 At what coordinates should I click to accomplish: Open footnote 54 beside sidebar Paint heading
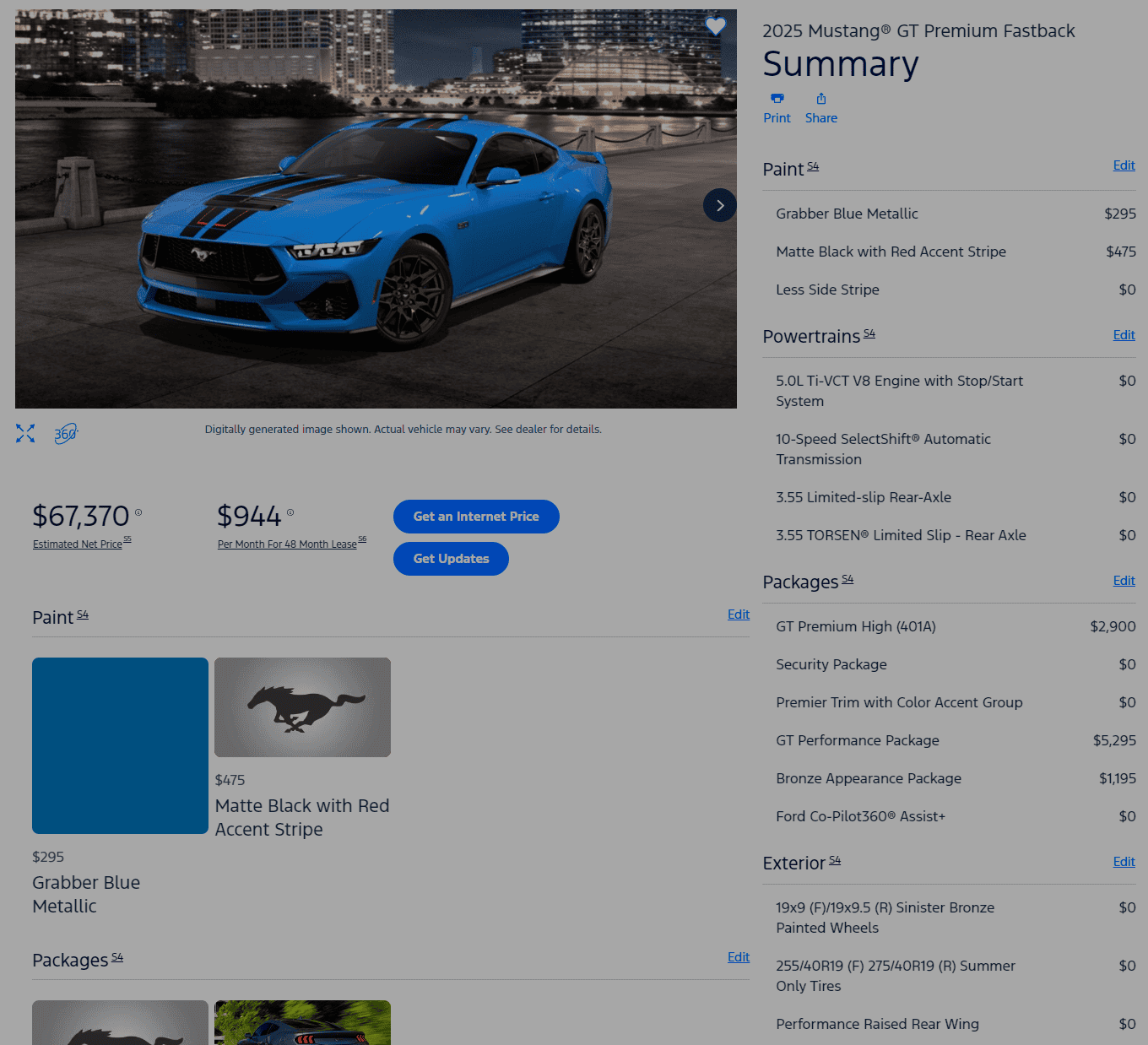[813, 166]
